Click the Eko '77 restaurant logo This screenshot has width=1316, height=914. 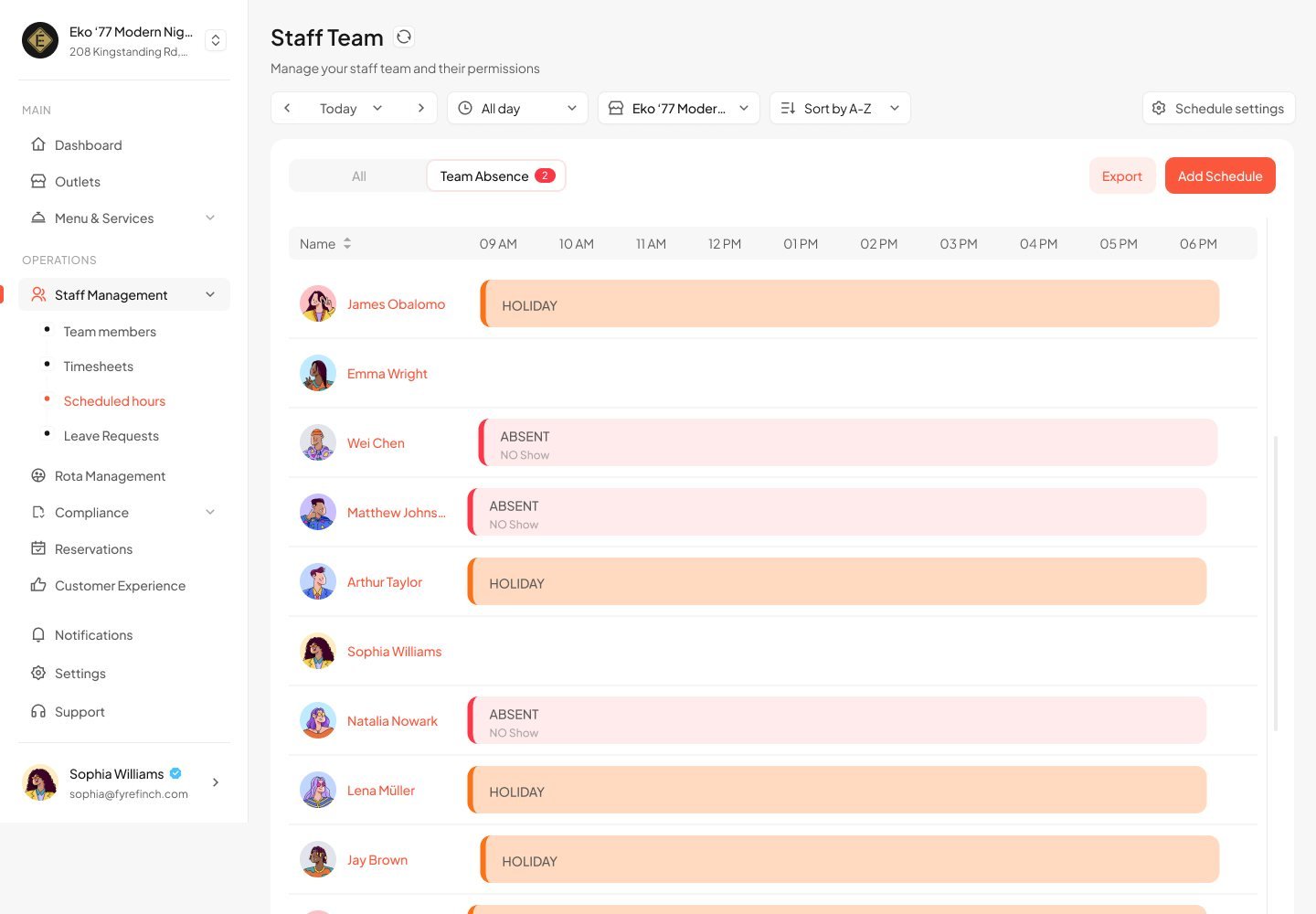(40, 40)
